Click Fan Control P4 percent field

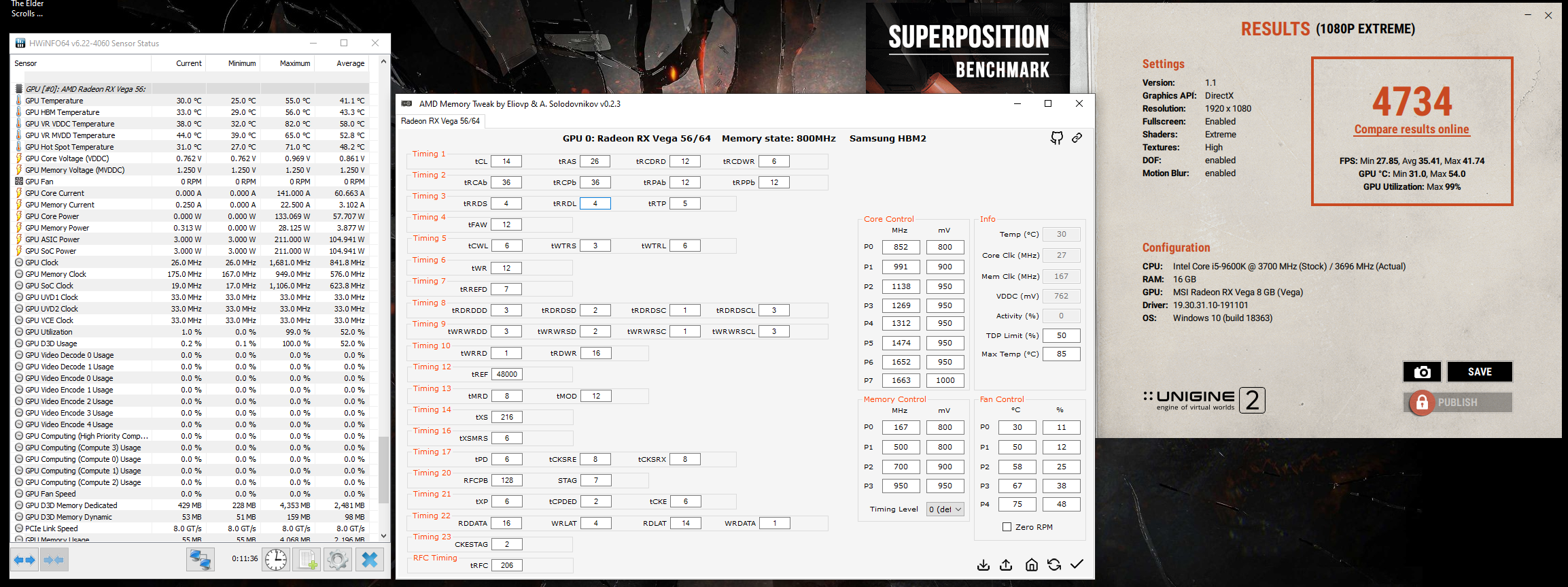click(1061, 504)
